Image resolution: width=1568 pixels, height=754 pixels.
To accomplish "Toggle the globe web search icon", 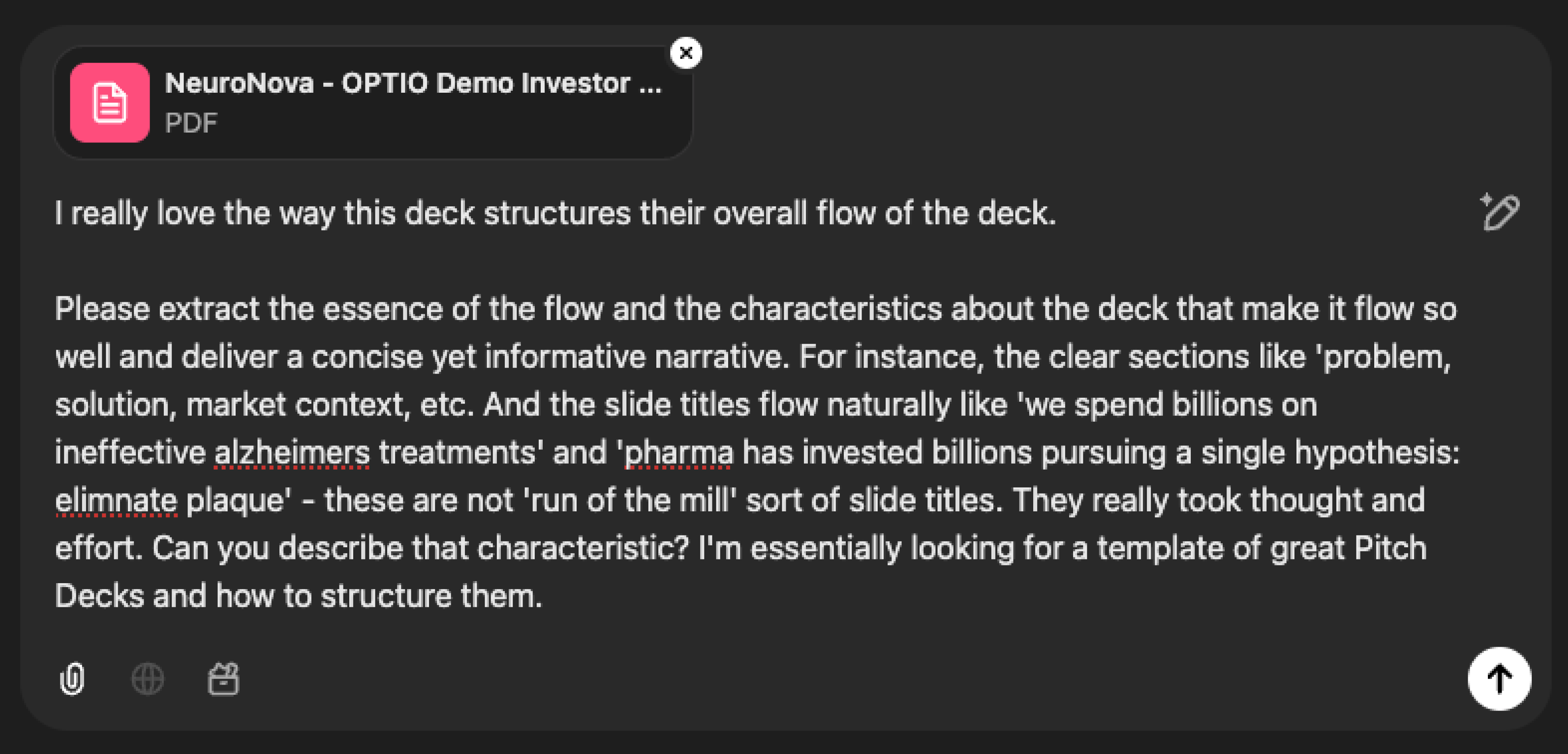I will tap(148, 679).
